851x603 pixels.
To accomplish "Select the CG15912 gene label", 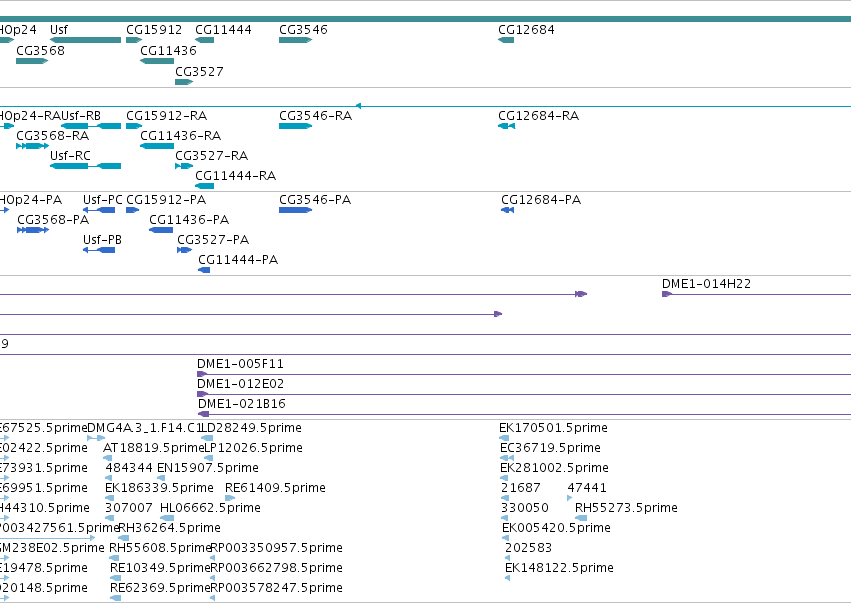I will point(154,30).
